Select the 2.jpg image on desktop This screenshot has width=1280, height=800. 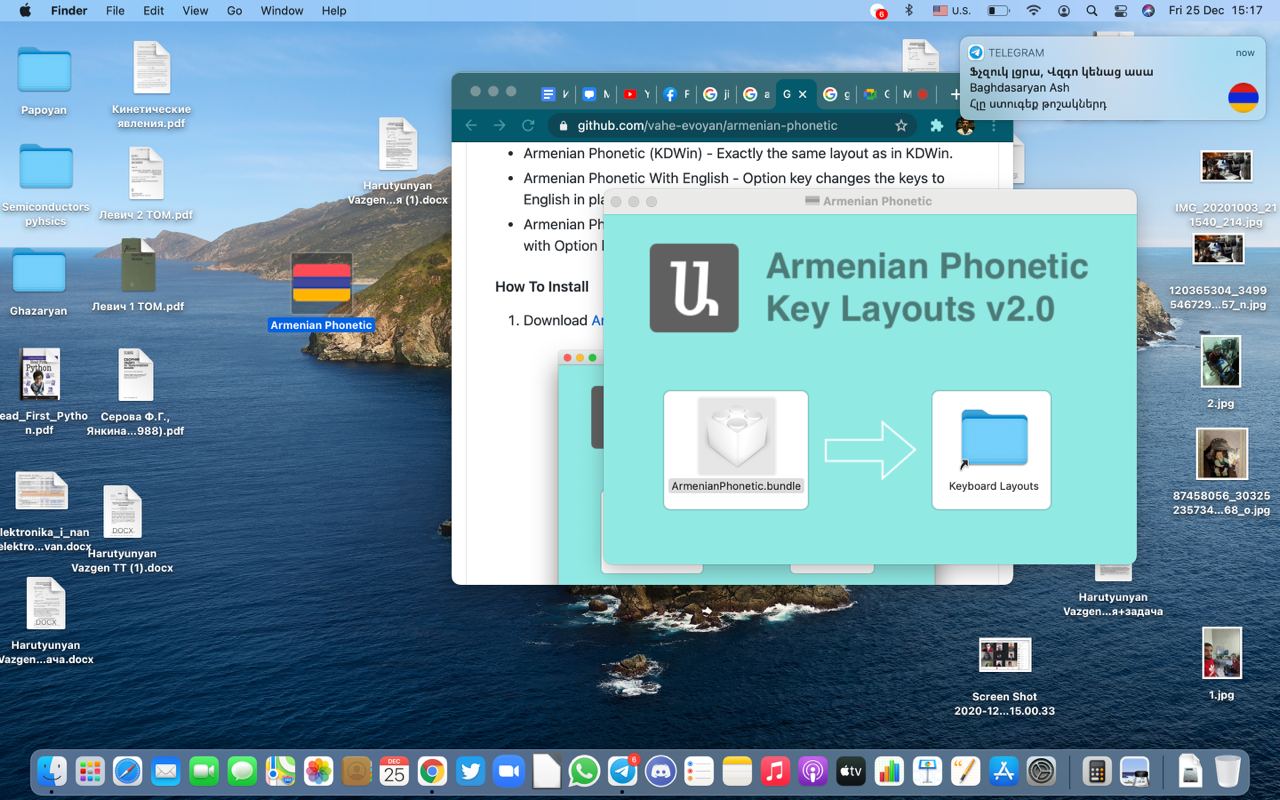click(x=1220, y=372)
